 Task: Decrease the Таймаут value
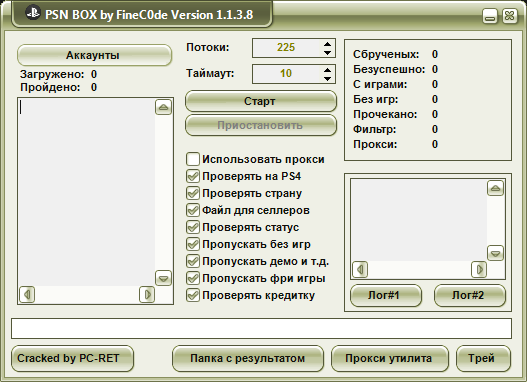[x=327, y=79]
